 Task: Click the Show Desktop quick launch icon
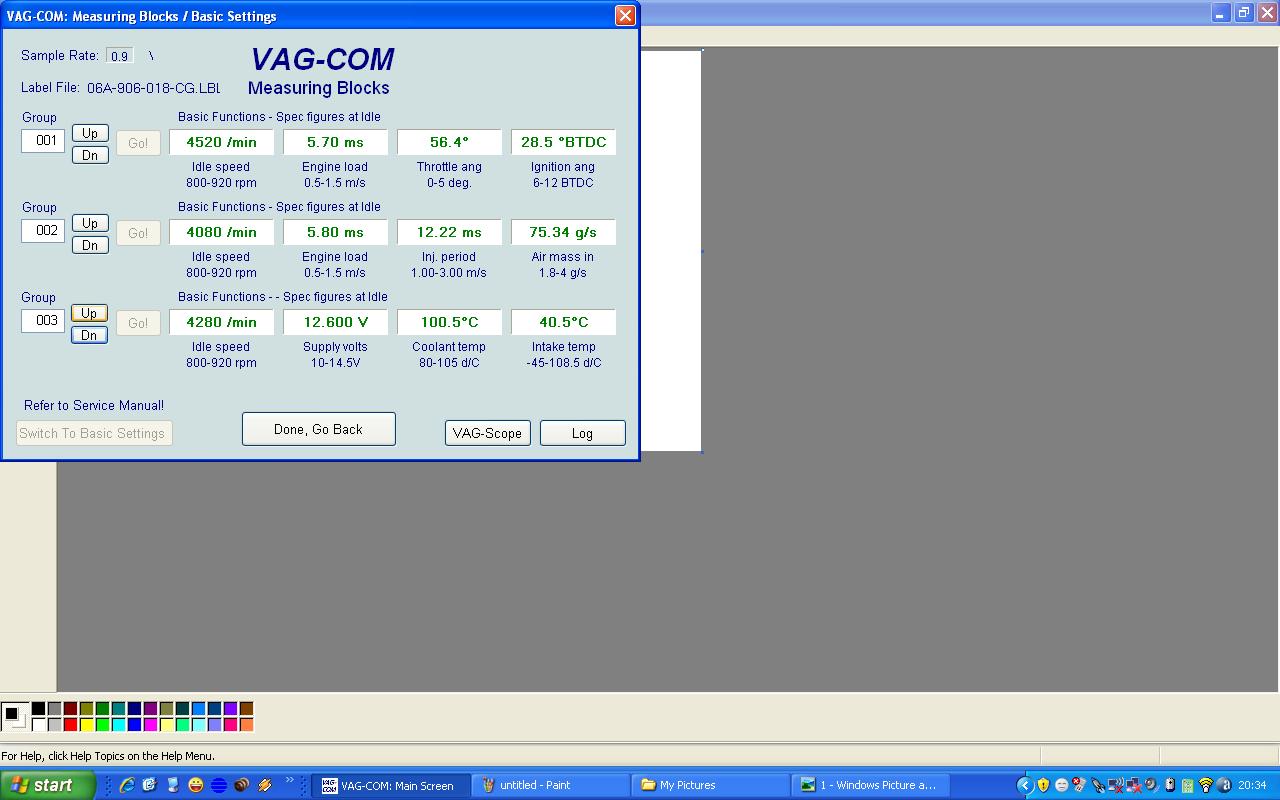coord(150,785)
